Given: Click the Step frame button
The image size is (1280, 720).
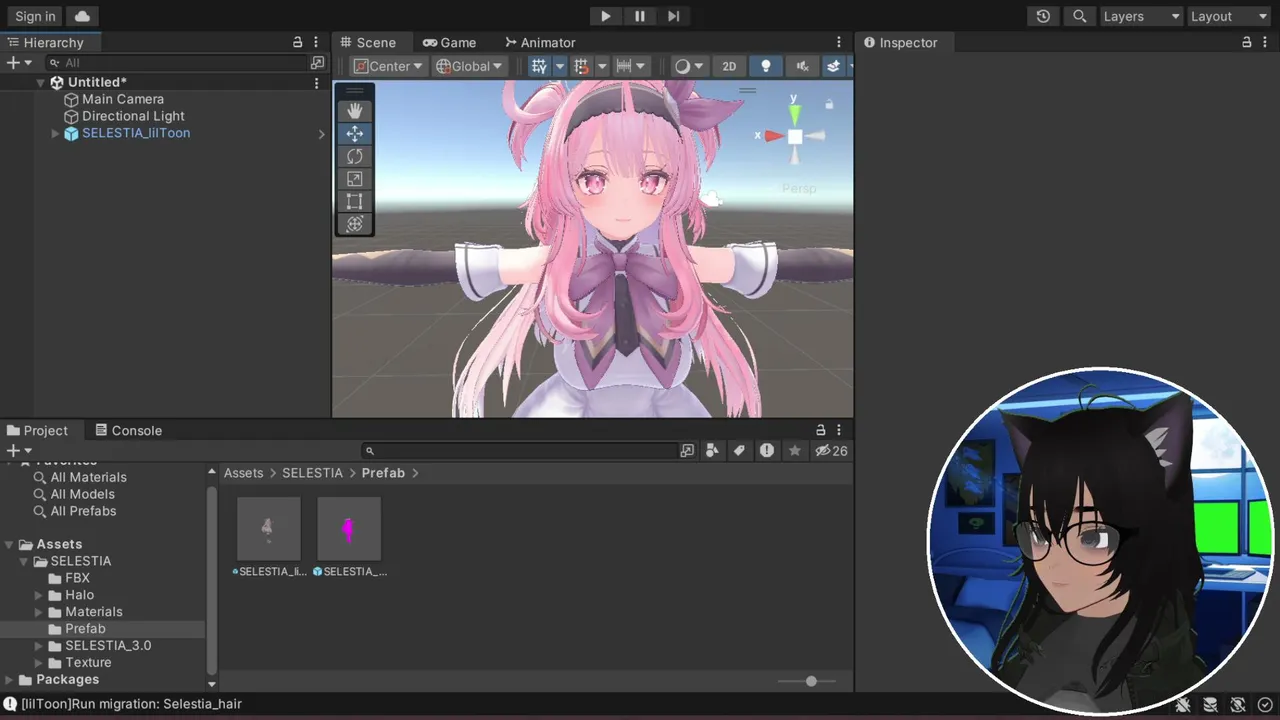Looking at the screenshot, I should click(x=674, y=16).
